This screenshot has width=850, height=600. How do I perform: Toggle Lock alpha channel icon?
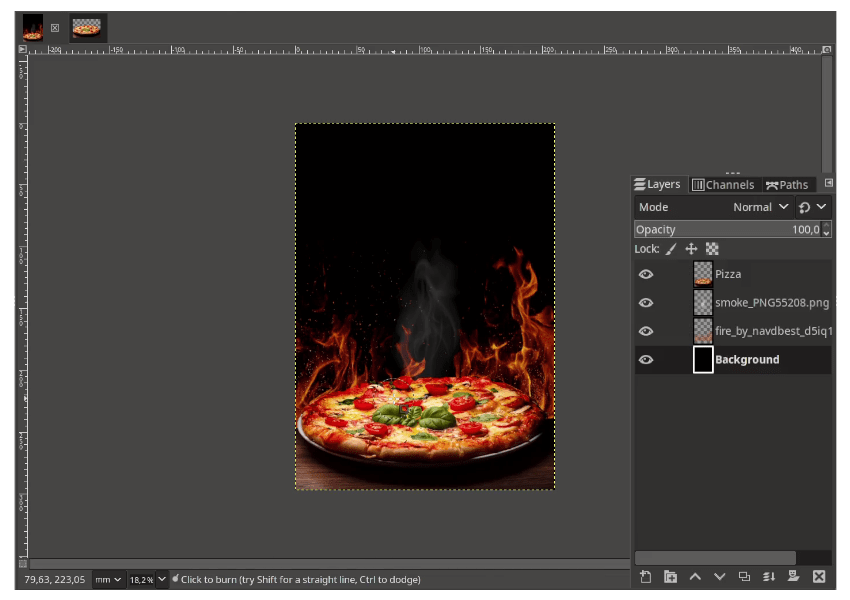(x=712, y=249)
